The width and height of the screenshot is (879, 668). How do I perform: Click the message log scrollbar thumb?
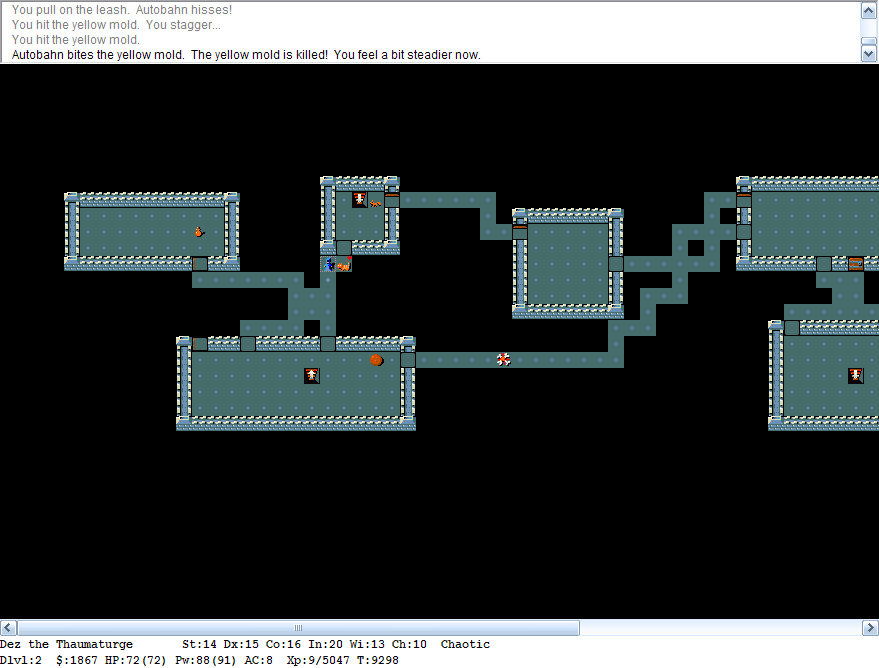pos(868,41)
